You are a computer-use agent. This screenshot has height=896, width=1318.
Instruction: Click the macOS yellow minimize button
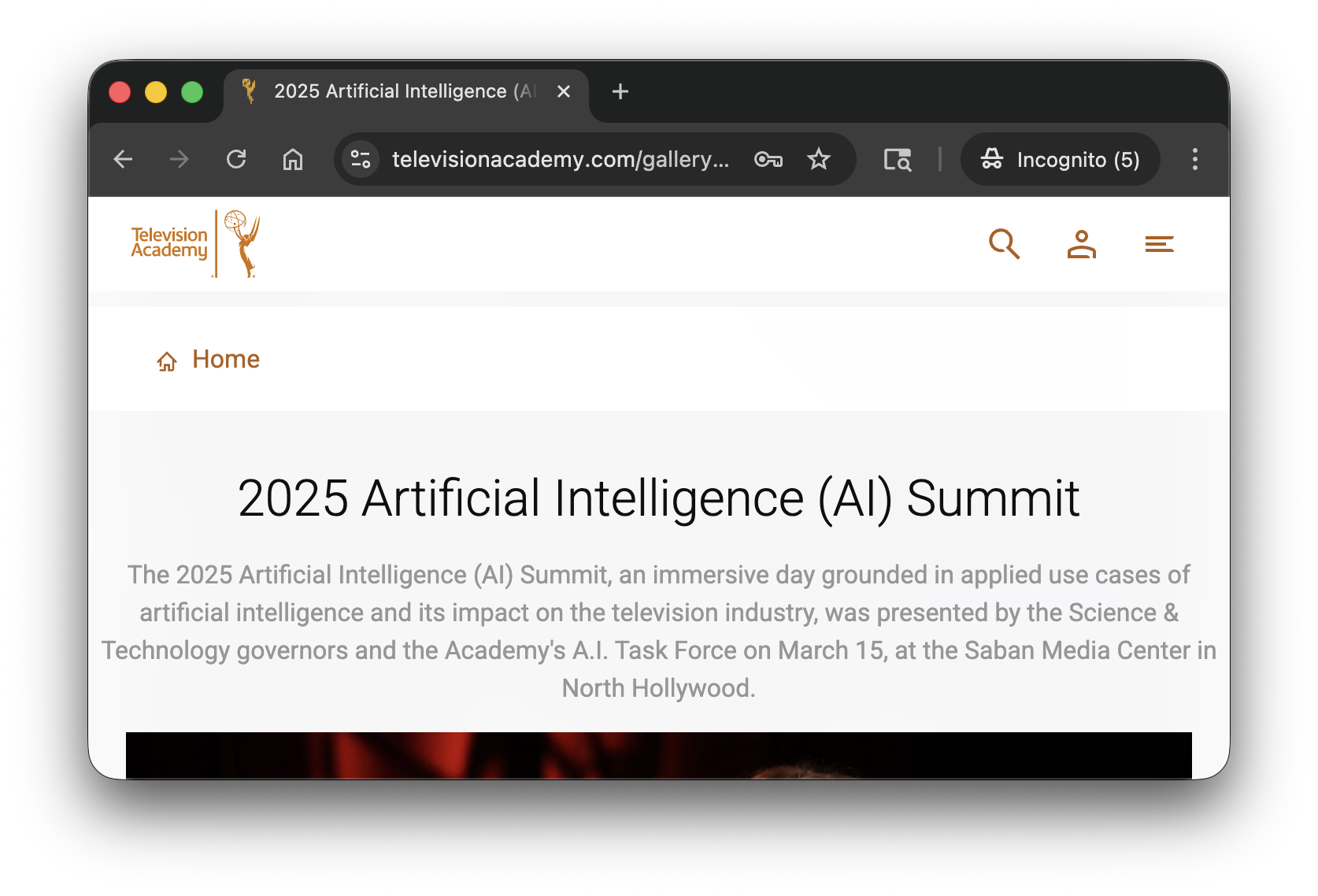coord(156,92)
